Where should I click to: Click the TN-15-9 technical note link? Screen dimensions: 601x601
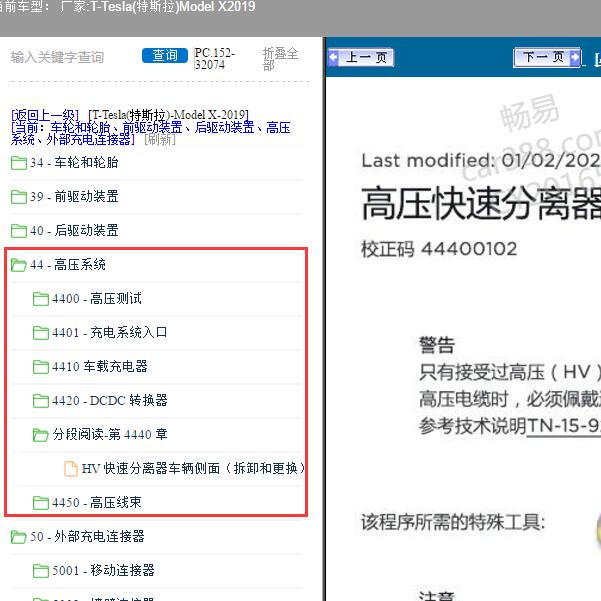coord(564,426)
